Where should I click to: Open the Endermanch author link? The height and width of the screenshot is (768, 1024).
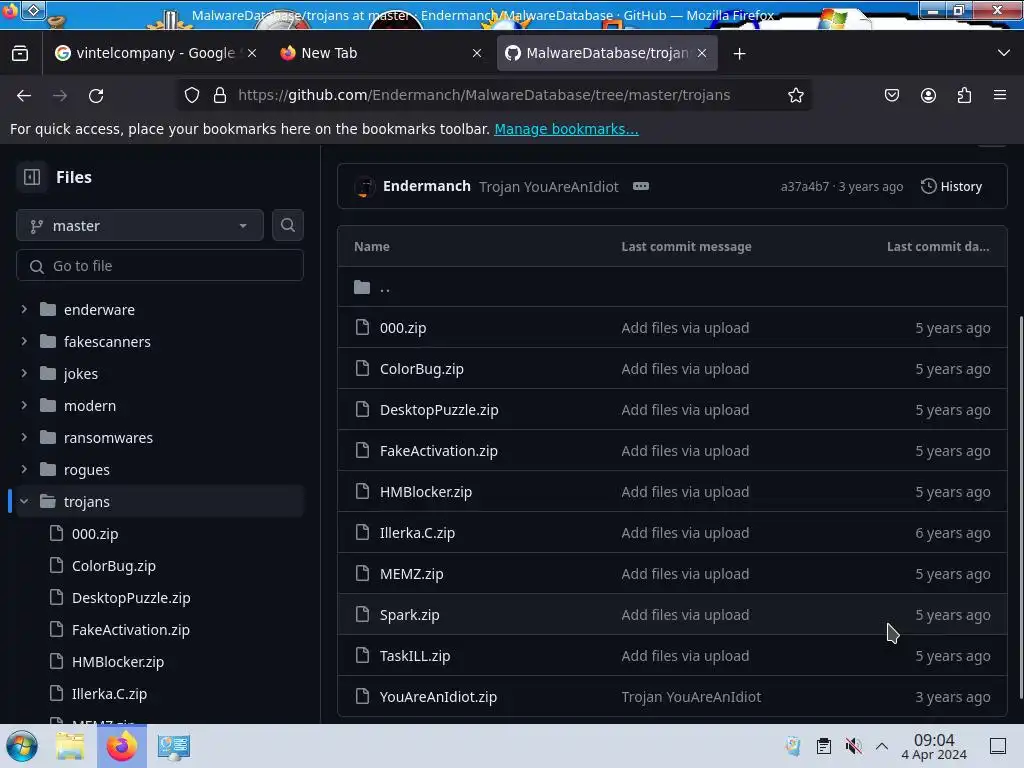pos(426,186)
